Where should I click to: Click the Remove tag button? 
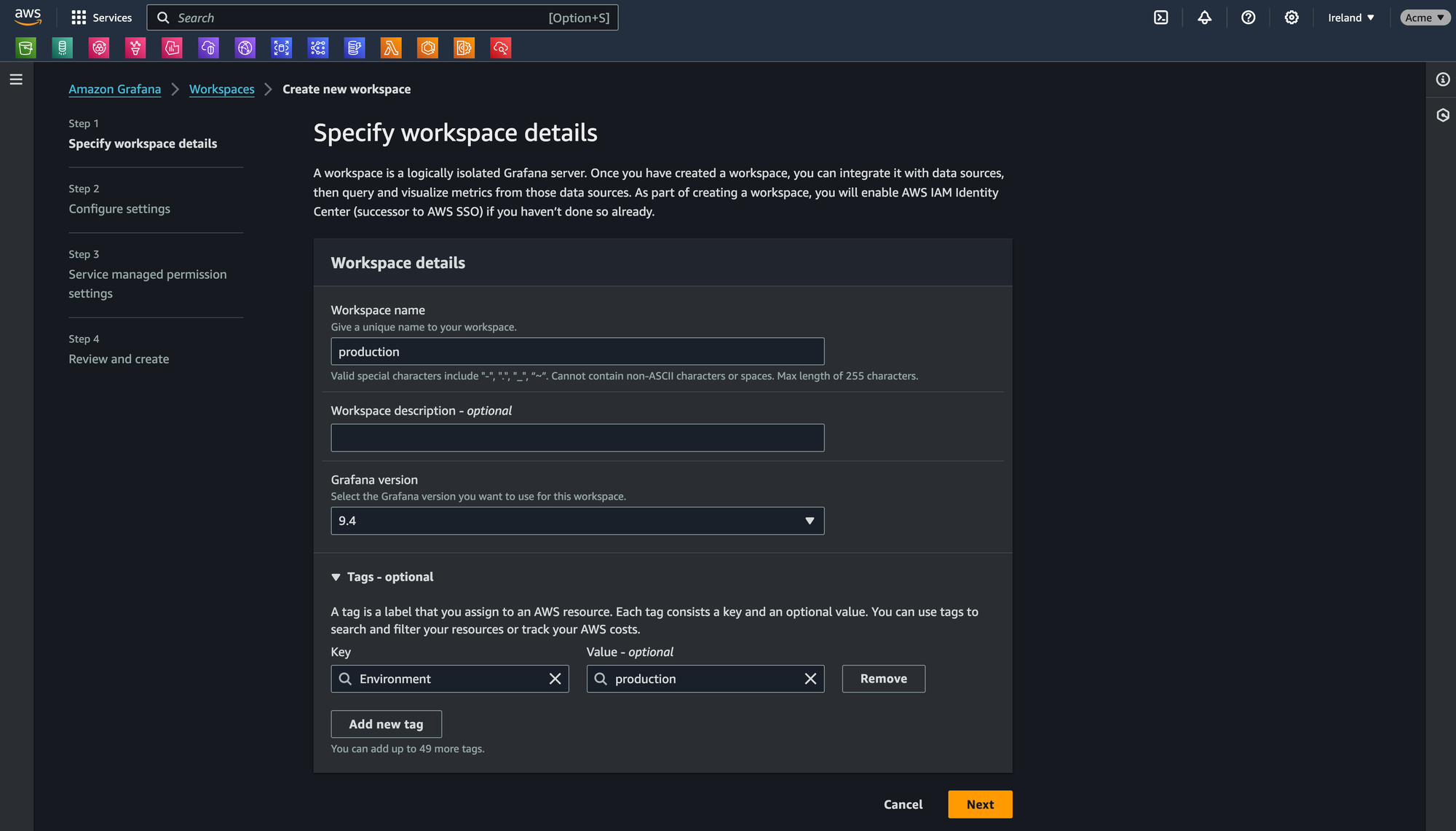pos(883,678)
